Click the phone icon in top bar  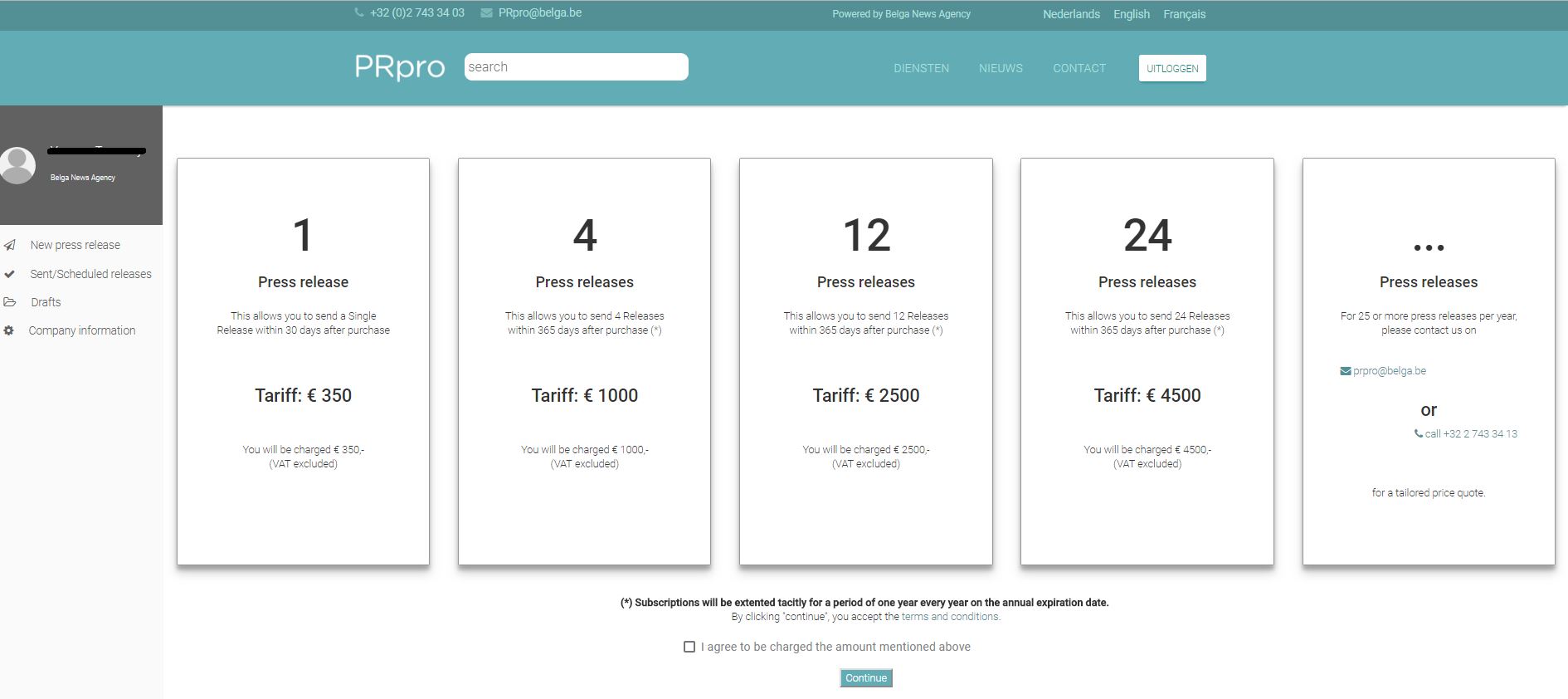pyautogui.click(x=359, y=12)
